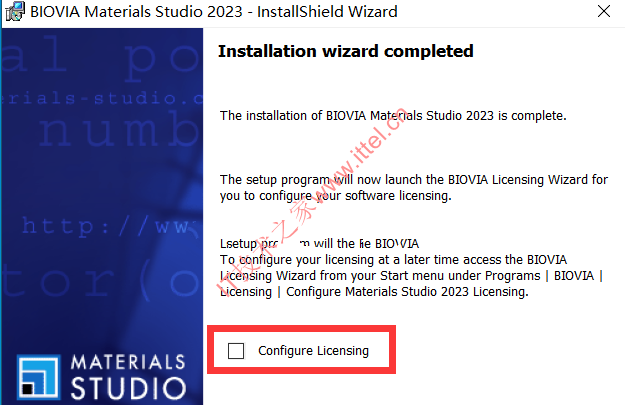
Task: Click the Configure Licensing label text
Action: [313, 351]
